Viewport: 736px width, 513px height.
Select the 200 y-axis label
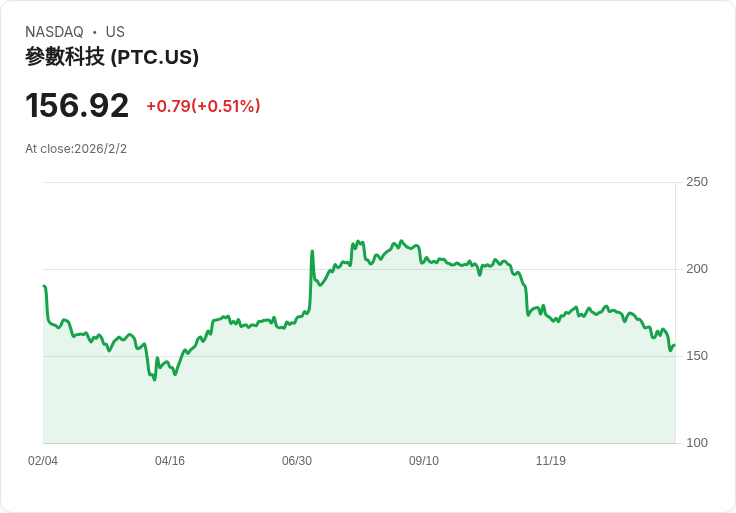(x=696, y=269)
